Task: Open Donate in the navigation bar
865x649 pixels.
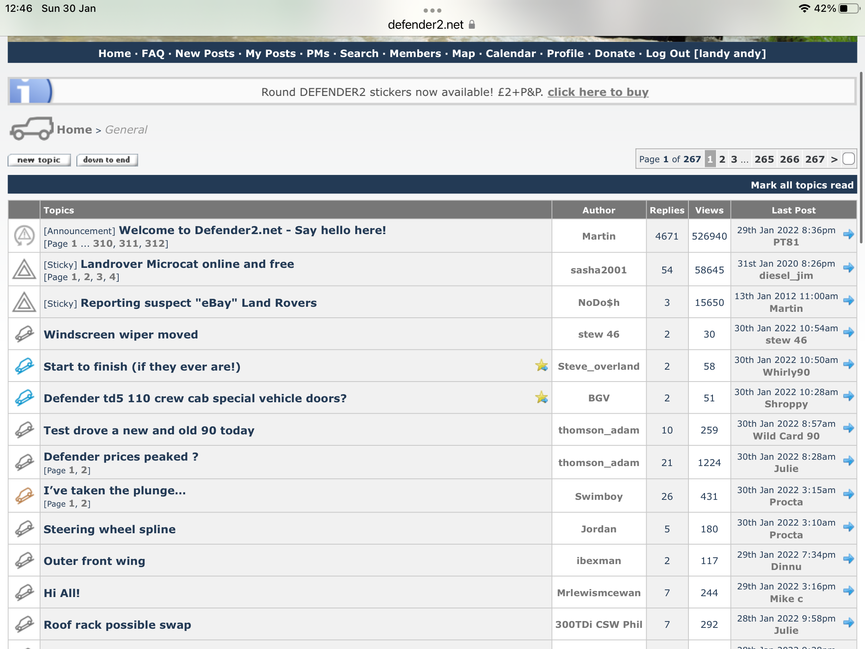Action: click(x=615, y=54)
